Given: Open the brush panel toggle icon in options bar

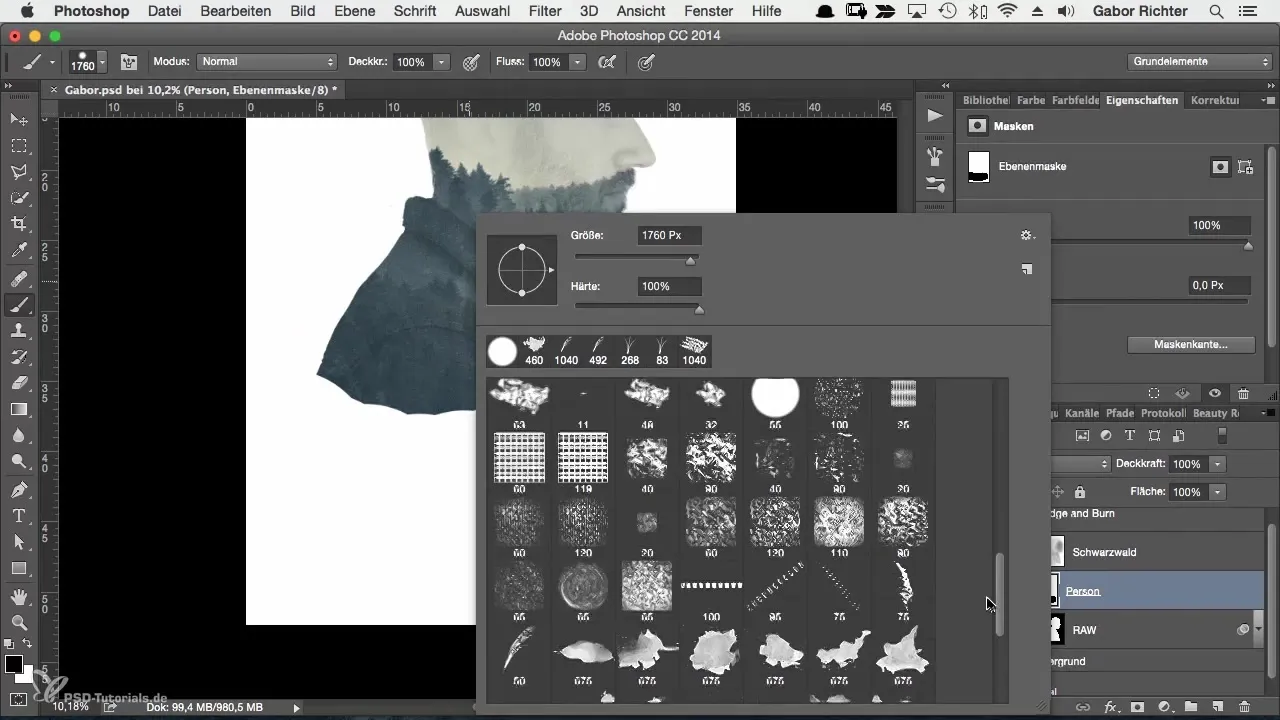Looking at the screenshot, I should coord(129,62).
